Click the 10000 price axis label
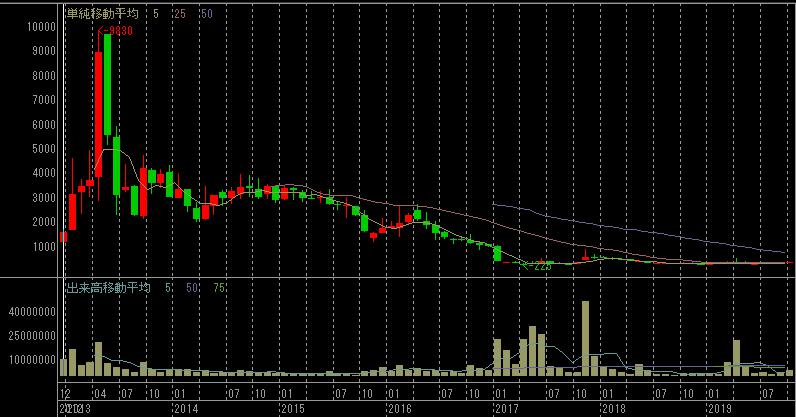The image size is (796, 417). [x=41, y=26]
